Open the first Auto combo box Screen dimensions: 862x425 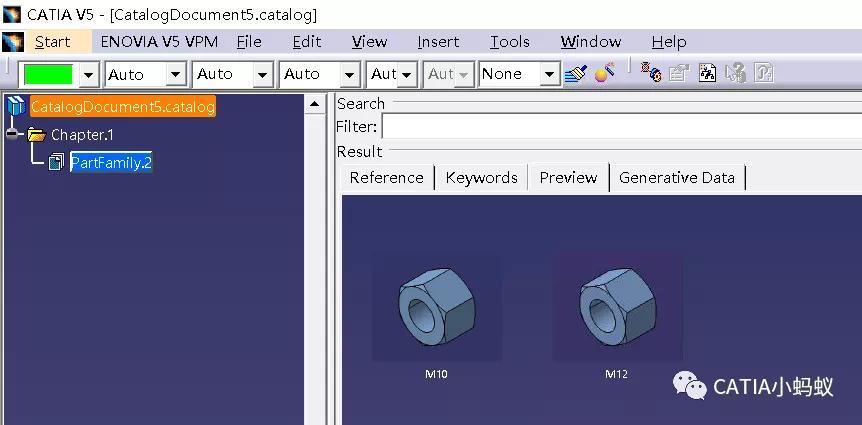tap(146, 74)
